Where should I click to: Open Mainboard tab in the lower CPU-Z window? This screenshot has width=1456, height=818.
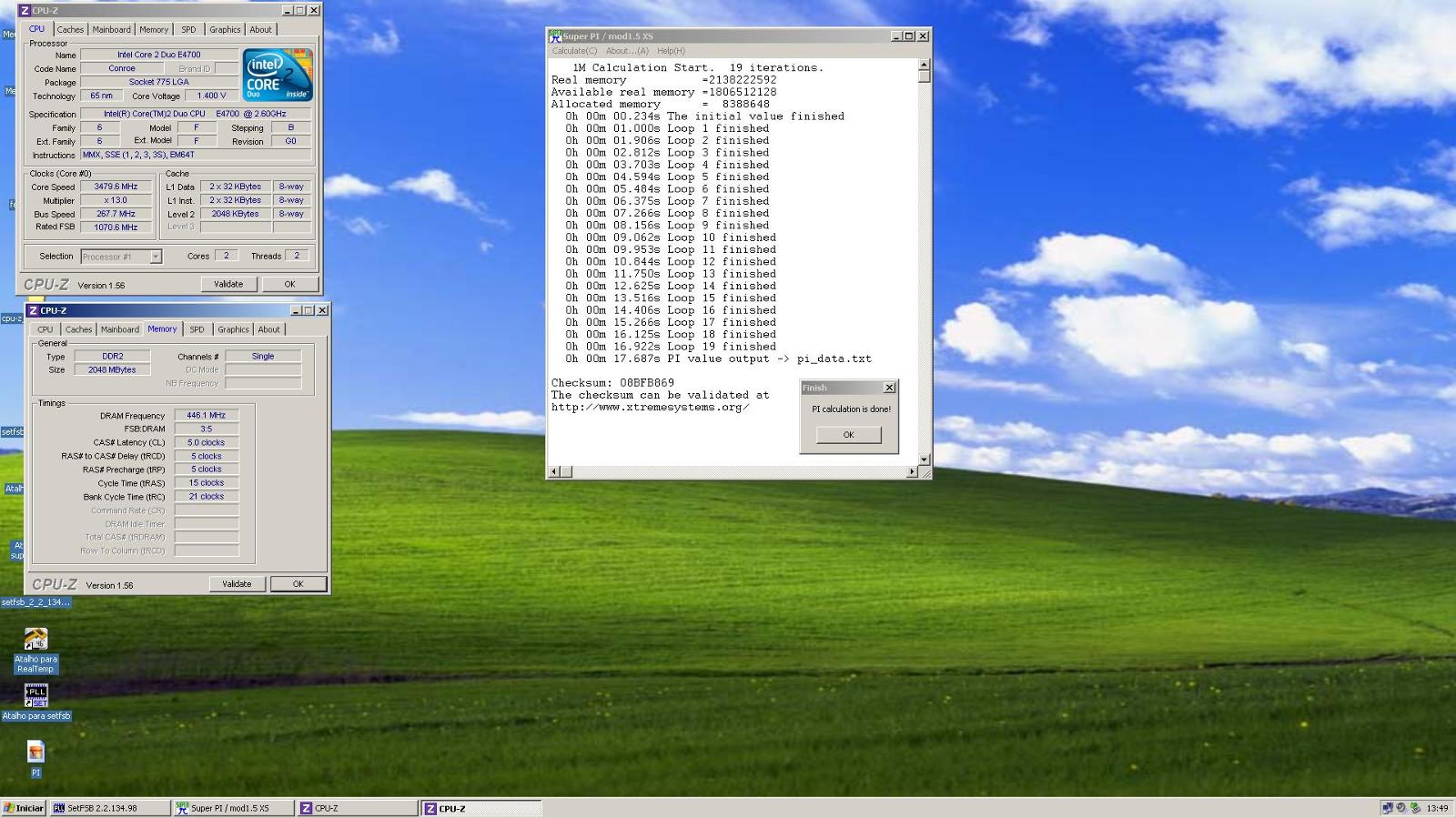pyautogui.click(x=120, y=329)
